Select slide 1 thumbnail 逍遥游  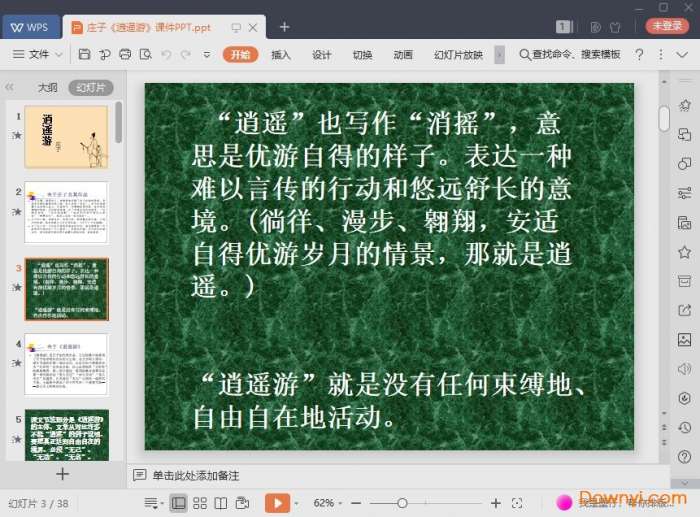tap(67, 137)
